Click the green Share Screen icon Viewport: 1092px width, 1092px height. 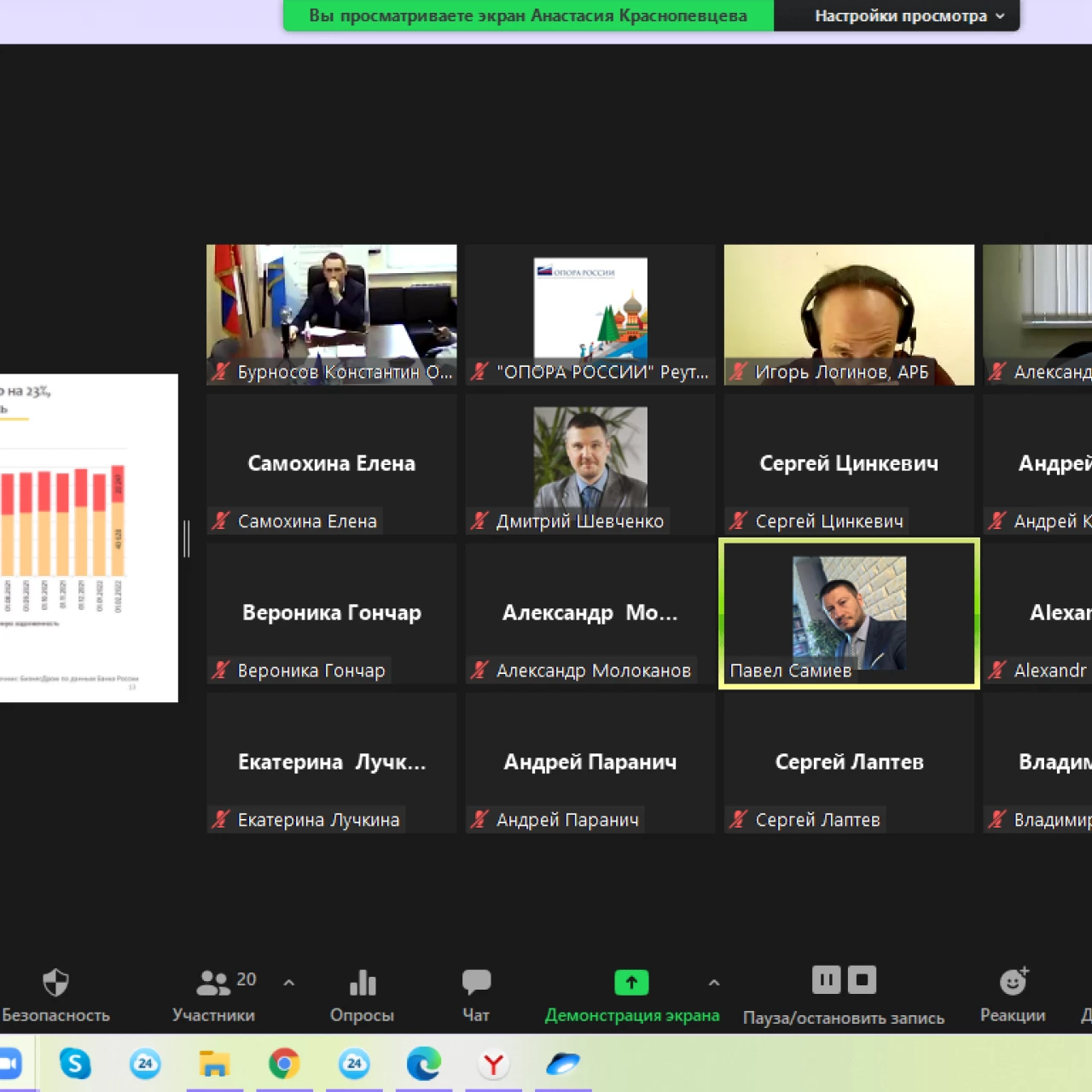coord(631,983)
